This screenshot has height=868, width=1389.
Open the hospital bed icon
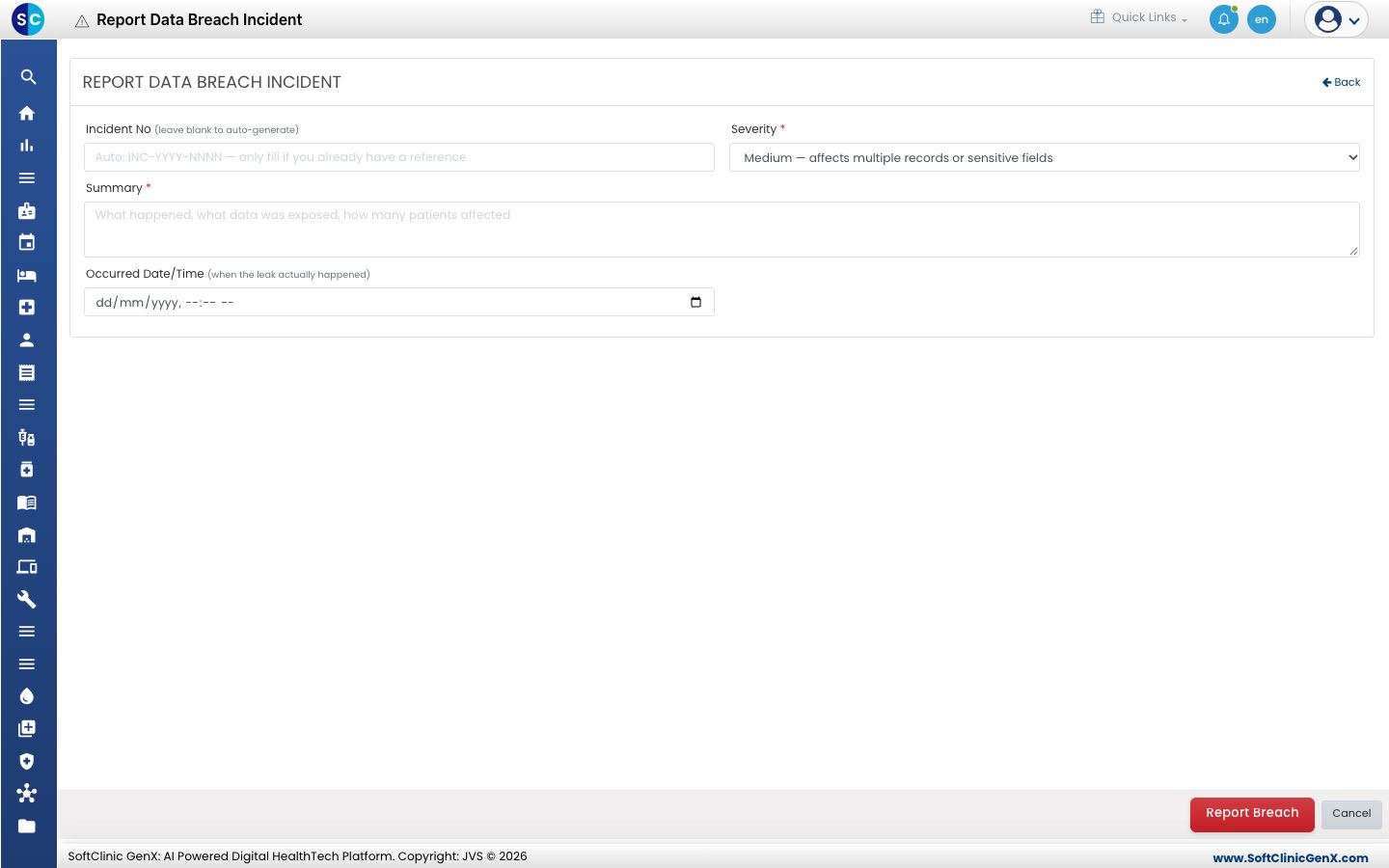click(x=27, y=275)
